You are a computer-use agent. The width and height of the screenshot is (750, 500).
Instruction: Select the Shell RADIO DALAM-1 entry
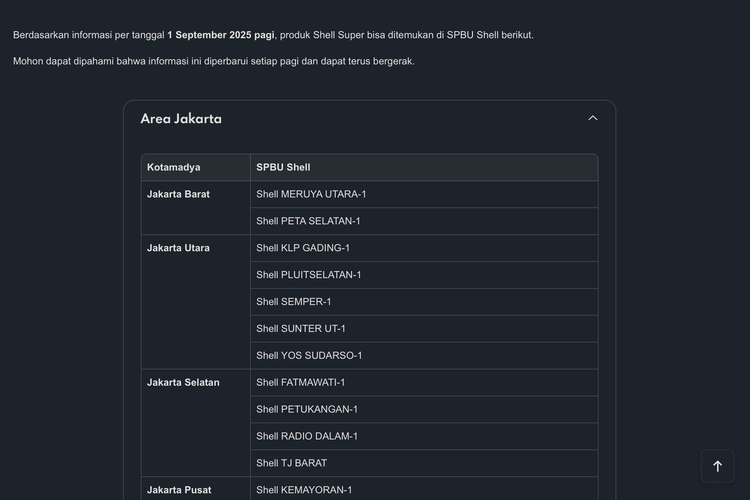point(306,437)
